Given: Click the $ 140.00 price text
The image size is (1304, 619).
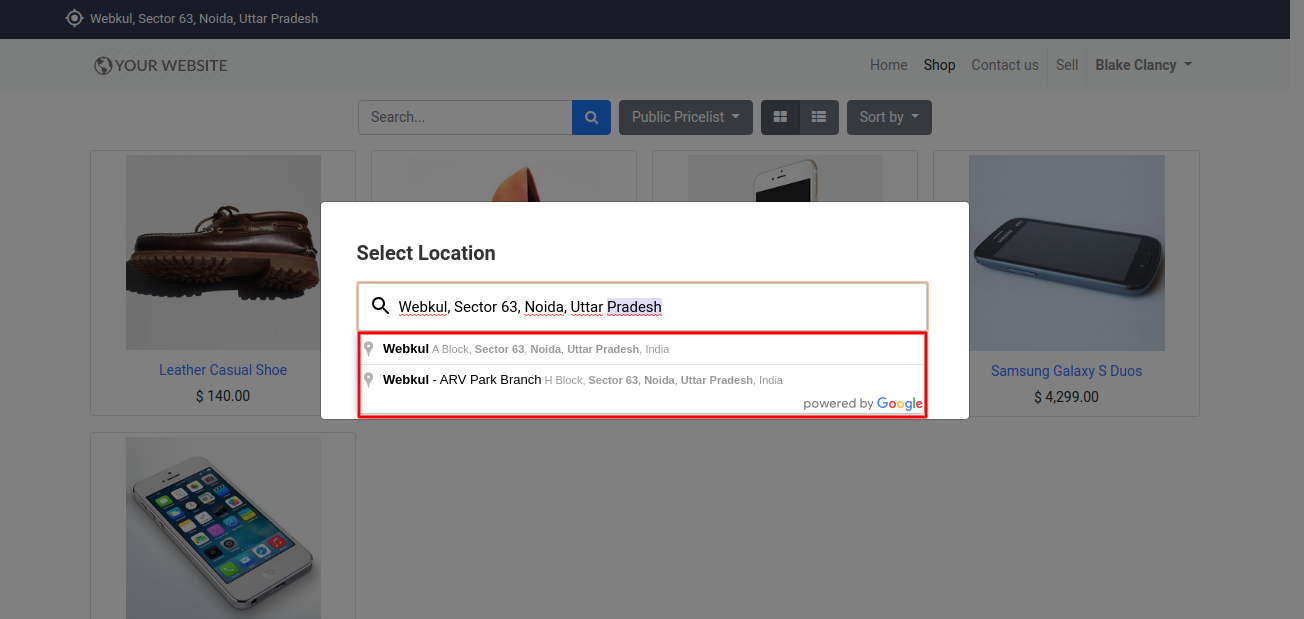Looking at the screenshot, I should [x=223, y=396].
